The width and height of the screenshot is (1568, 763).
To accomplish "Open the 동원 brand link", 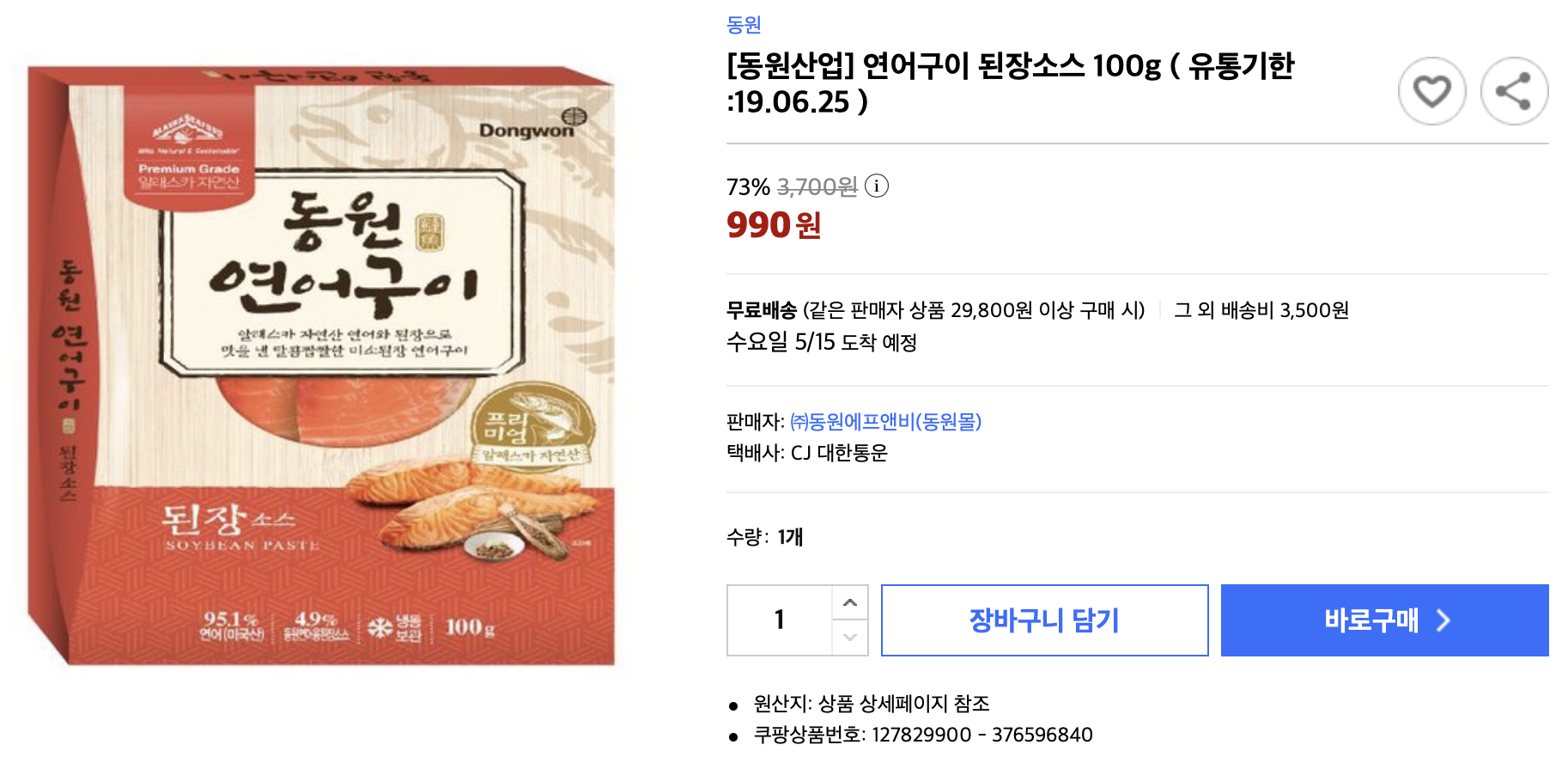I will click(744, 25).
